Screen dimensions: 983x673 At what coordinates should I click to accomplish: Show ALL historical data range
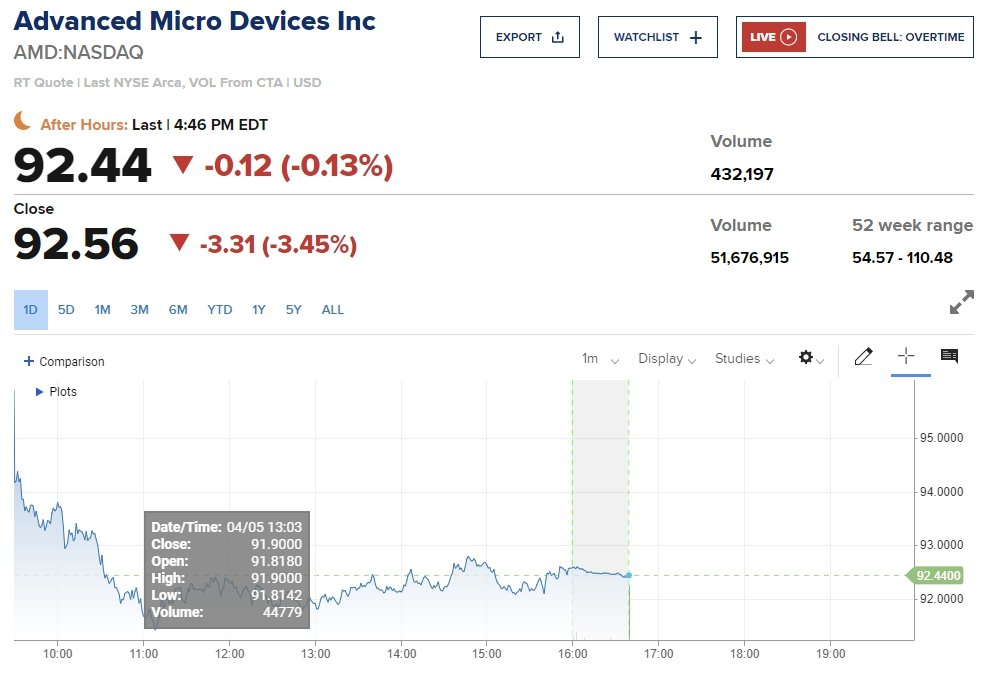(332, 310)
